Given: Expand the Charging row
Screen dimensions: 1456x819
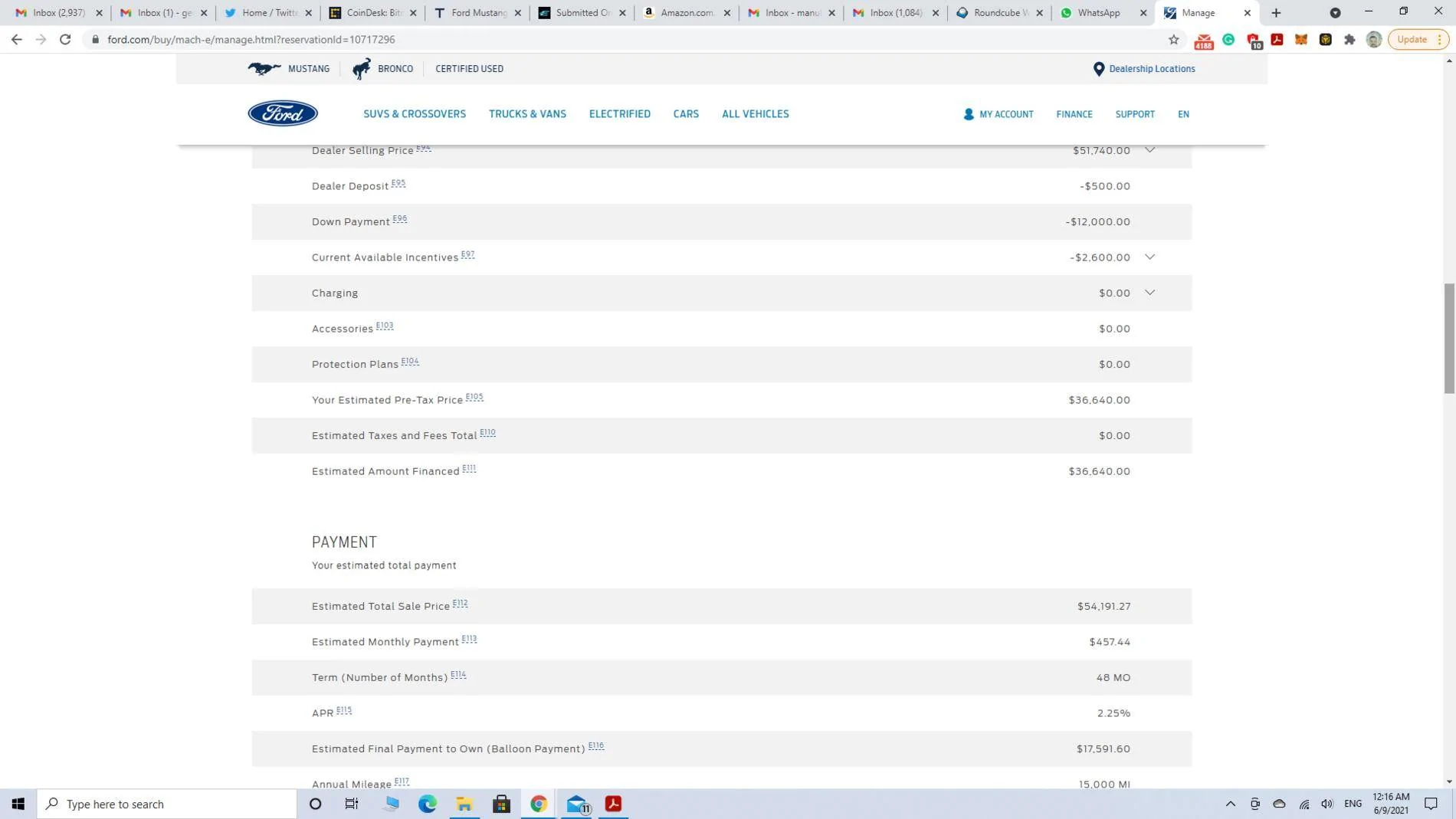Looking at the screenshot, I should point(1149,293).
